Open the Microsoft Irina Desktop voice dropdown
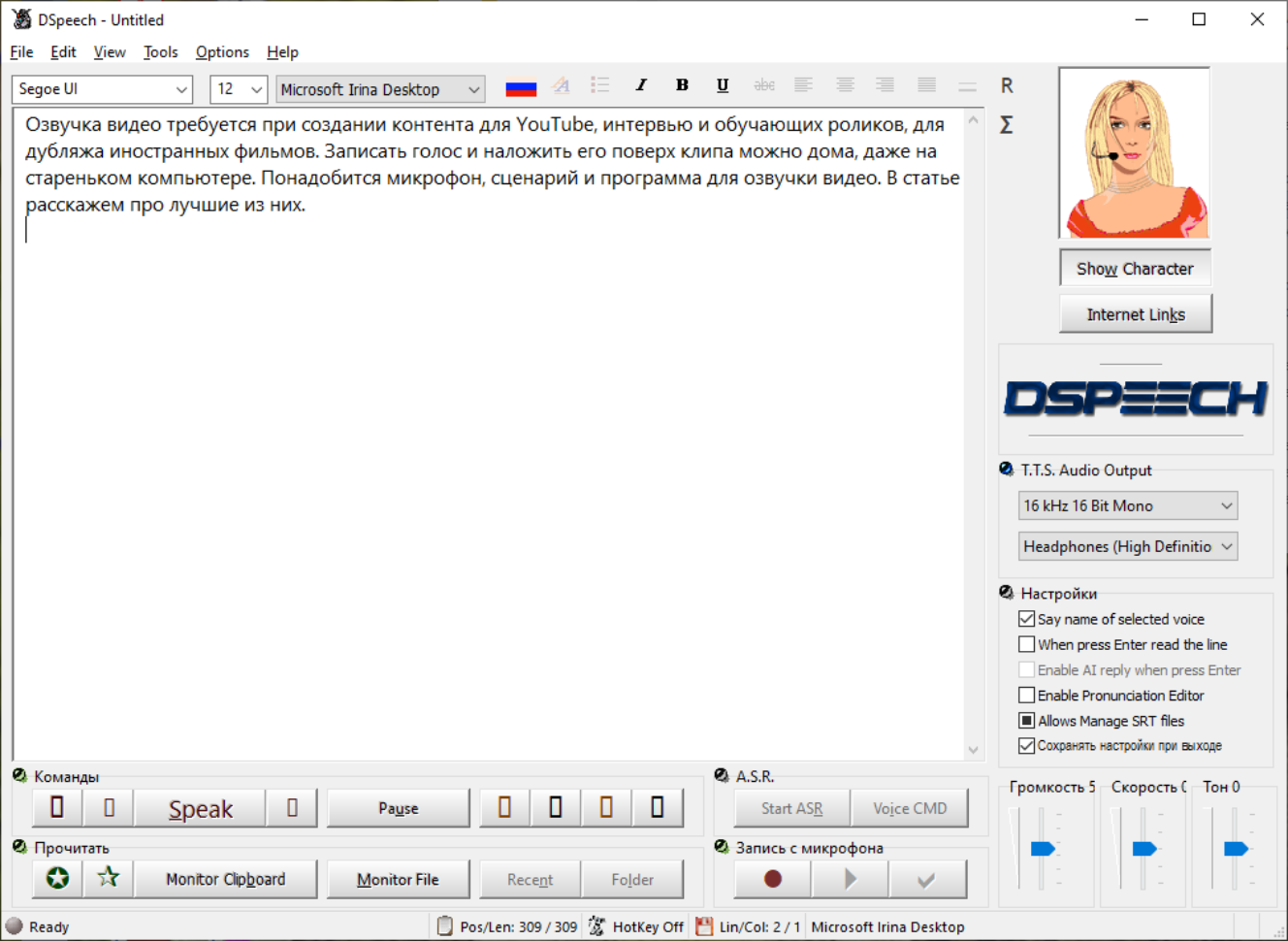Screen dimensions: 1288x941 380,89
